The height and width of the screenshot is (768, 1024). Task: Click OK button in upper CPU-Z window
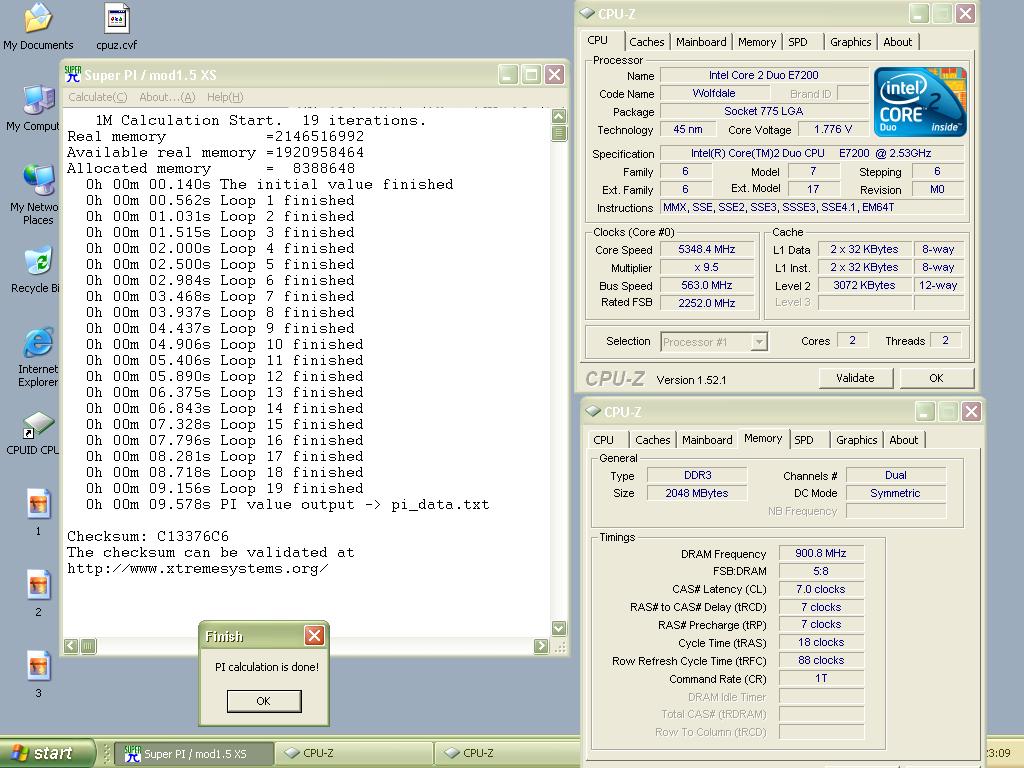pos(936,378)
